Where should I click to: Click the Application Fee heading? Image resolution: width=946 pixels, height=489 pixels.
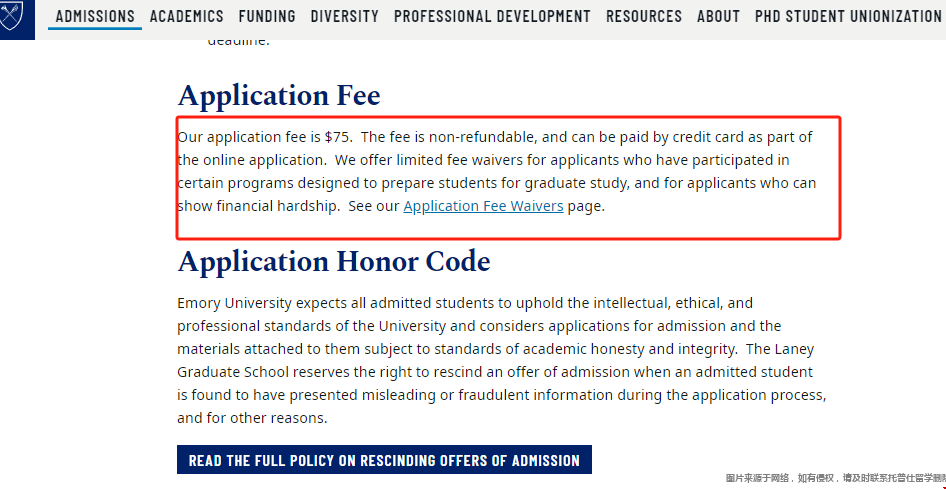click(x=279, y=95)
